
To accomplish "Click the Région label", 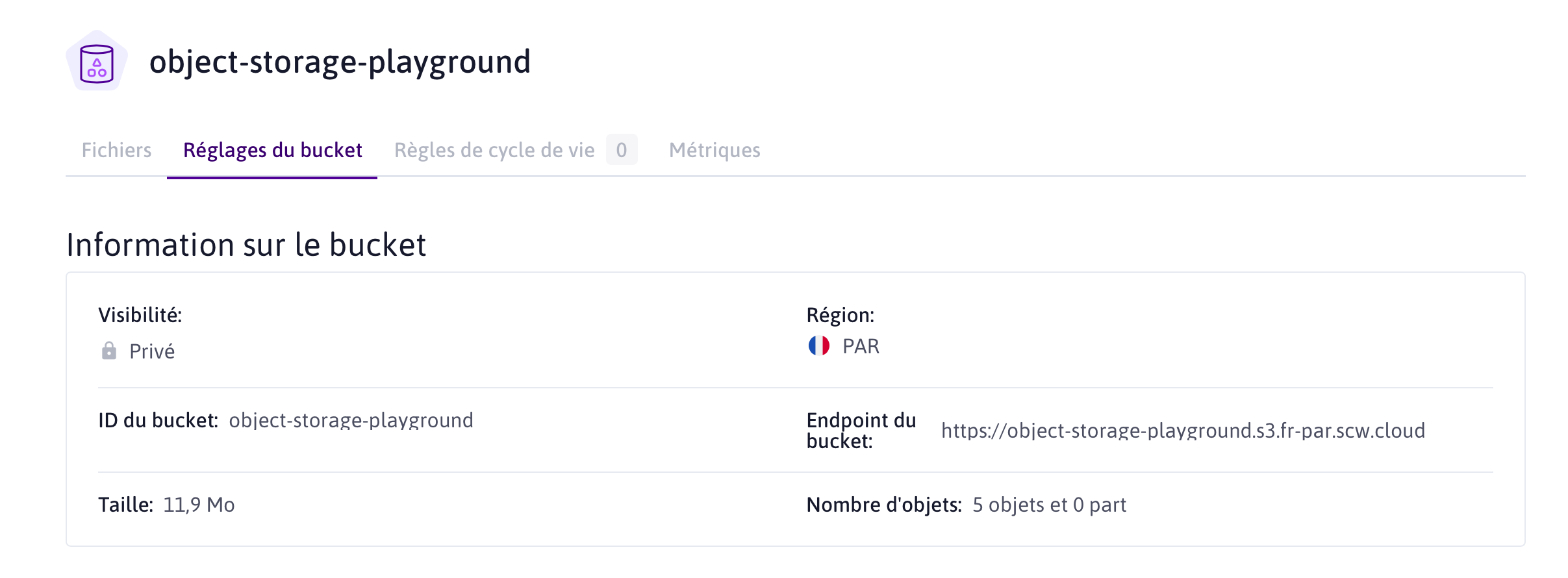I will pos(840,315).
